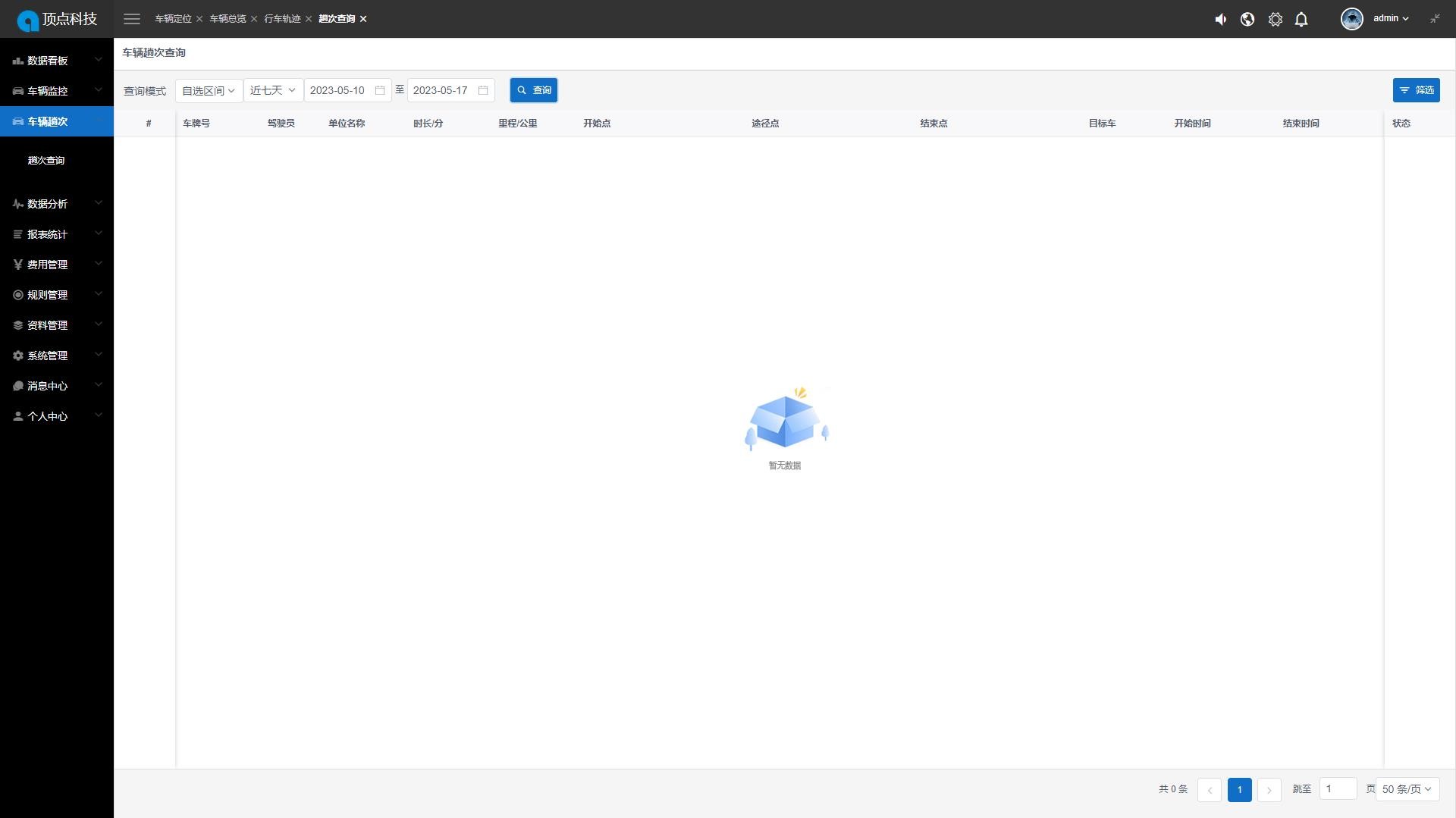The height and width of the screenshot is (818, 1456).
Task: Click the calendar icon in start date field
Action: (x=380, y=90)
